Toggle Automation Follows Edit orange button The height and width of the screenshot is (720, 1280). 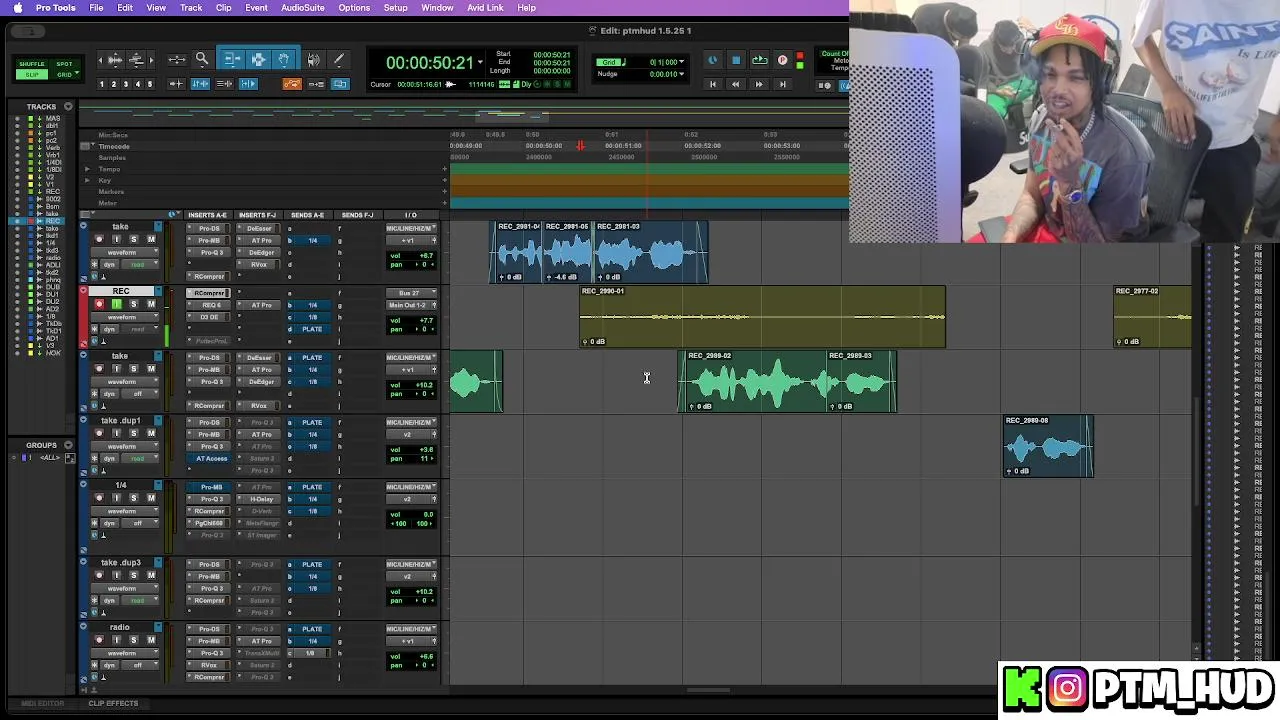click(x=292, y=84)
